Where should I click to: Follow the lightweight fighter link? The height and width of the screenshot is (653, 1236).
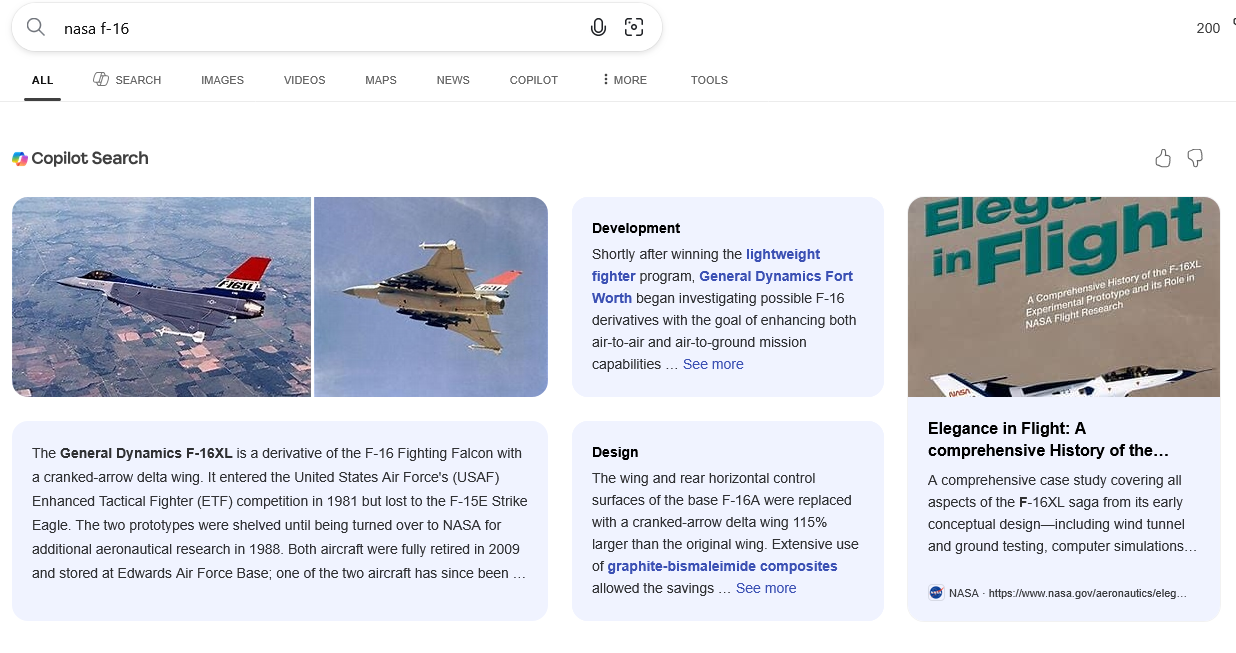782,254
